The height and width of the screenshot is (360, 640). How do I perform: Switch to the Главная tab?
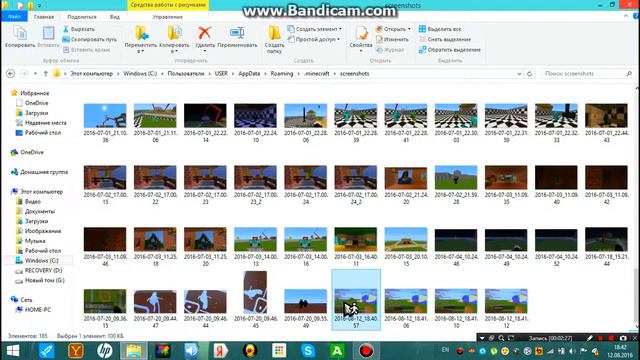pyautogui.click(x=44, y=17)
